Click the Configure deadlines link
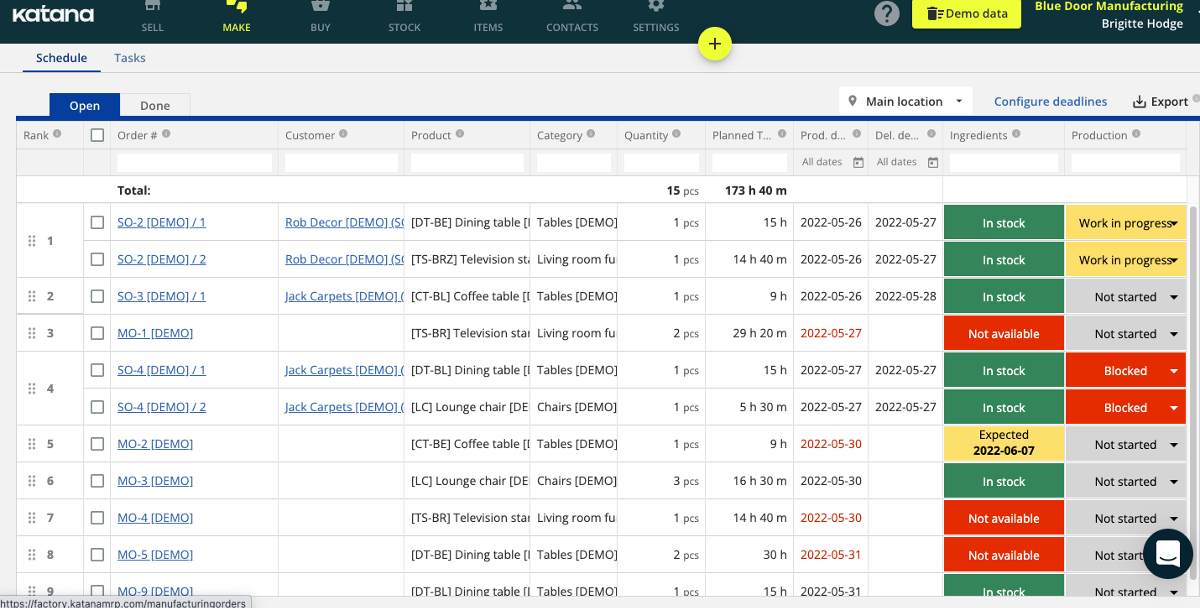Viewport: 1200px width, 608px height. coord(1050,101)
